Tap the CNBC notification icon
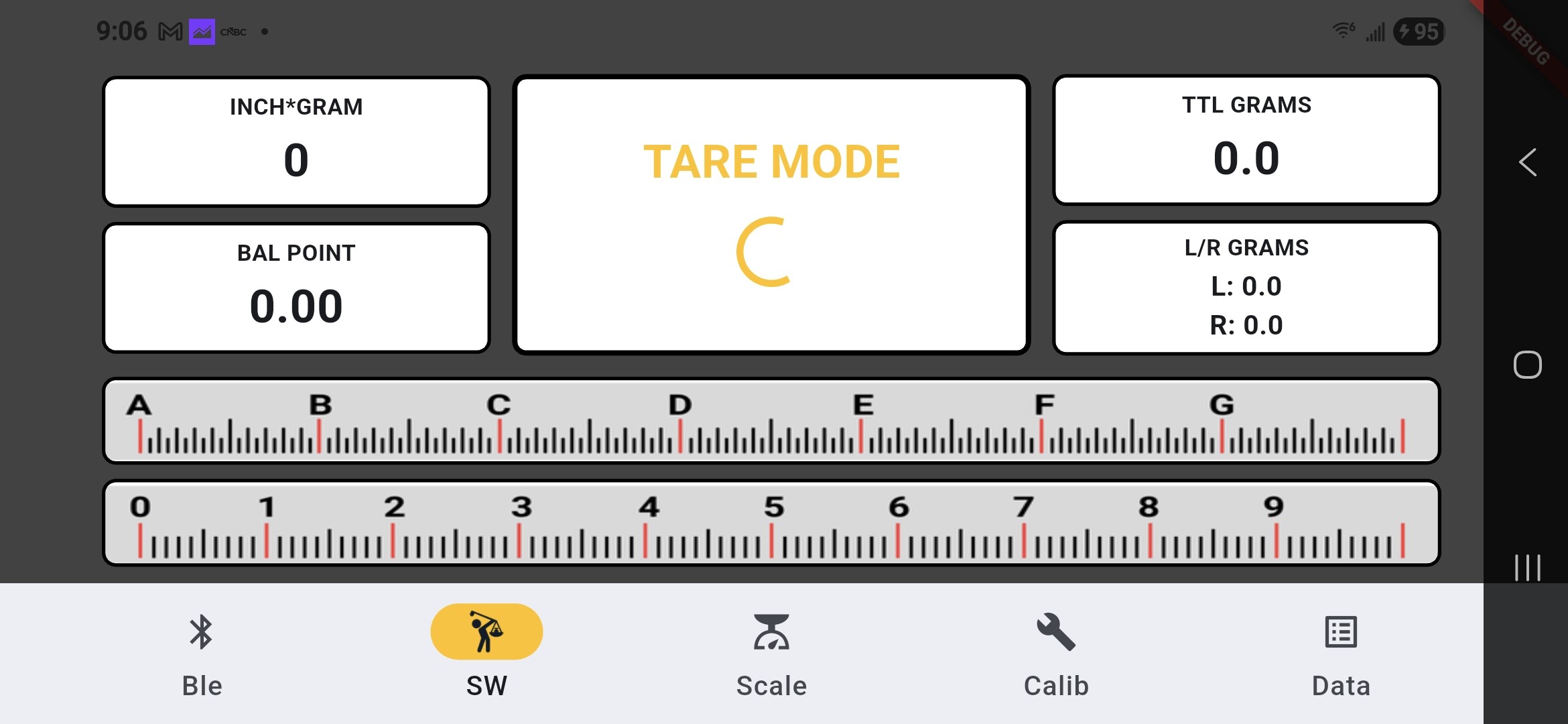 (233, 32)
